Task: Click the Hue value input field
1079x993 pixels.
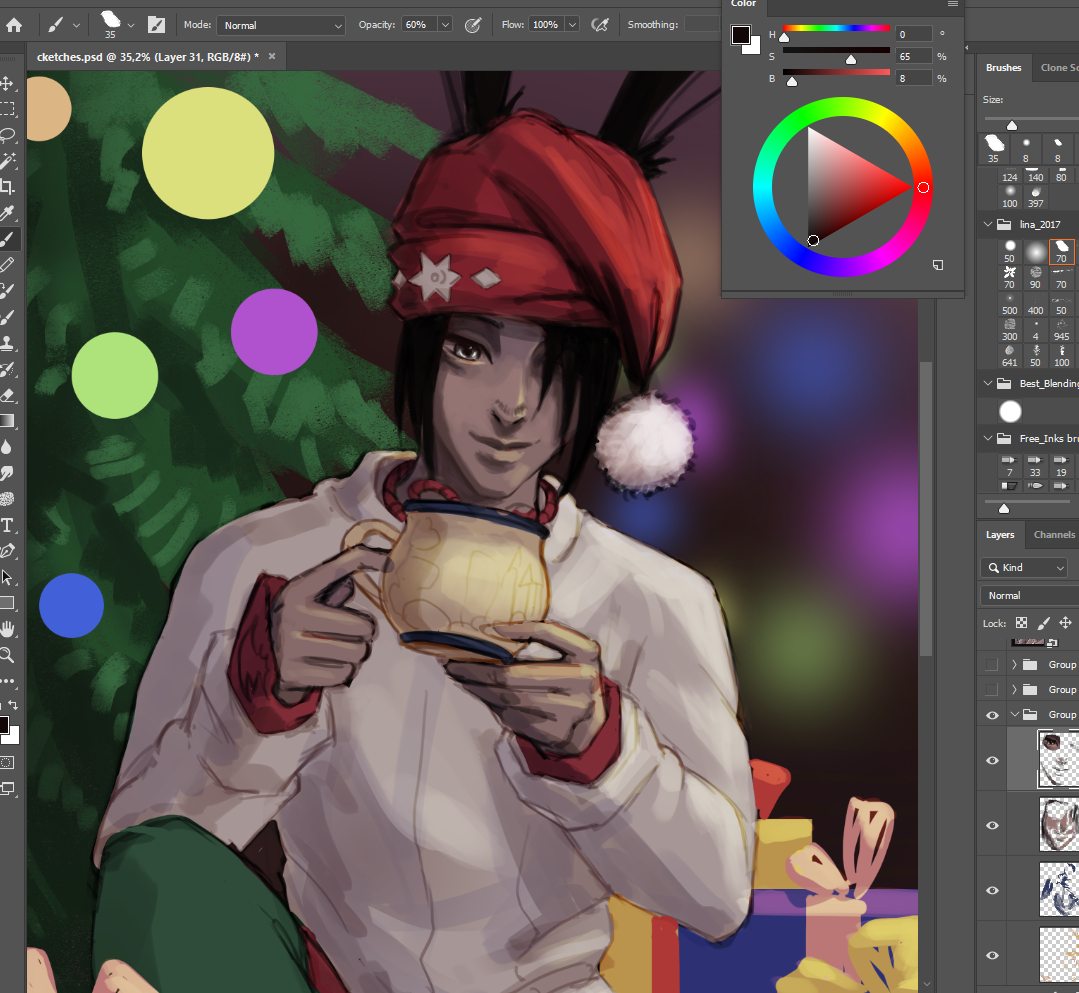Action: tap(913, 35)
